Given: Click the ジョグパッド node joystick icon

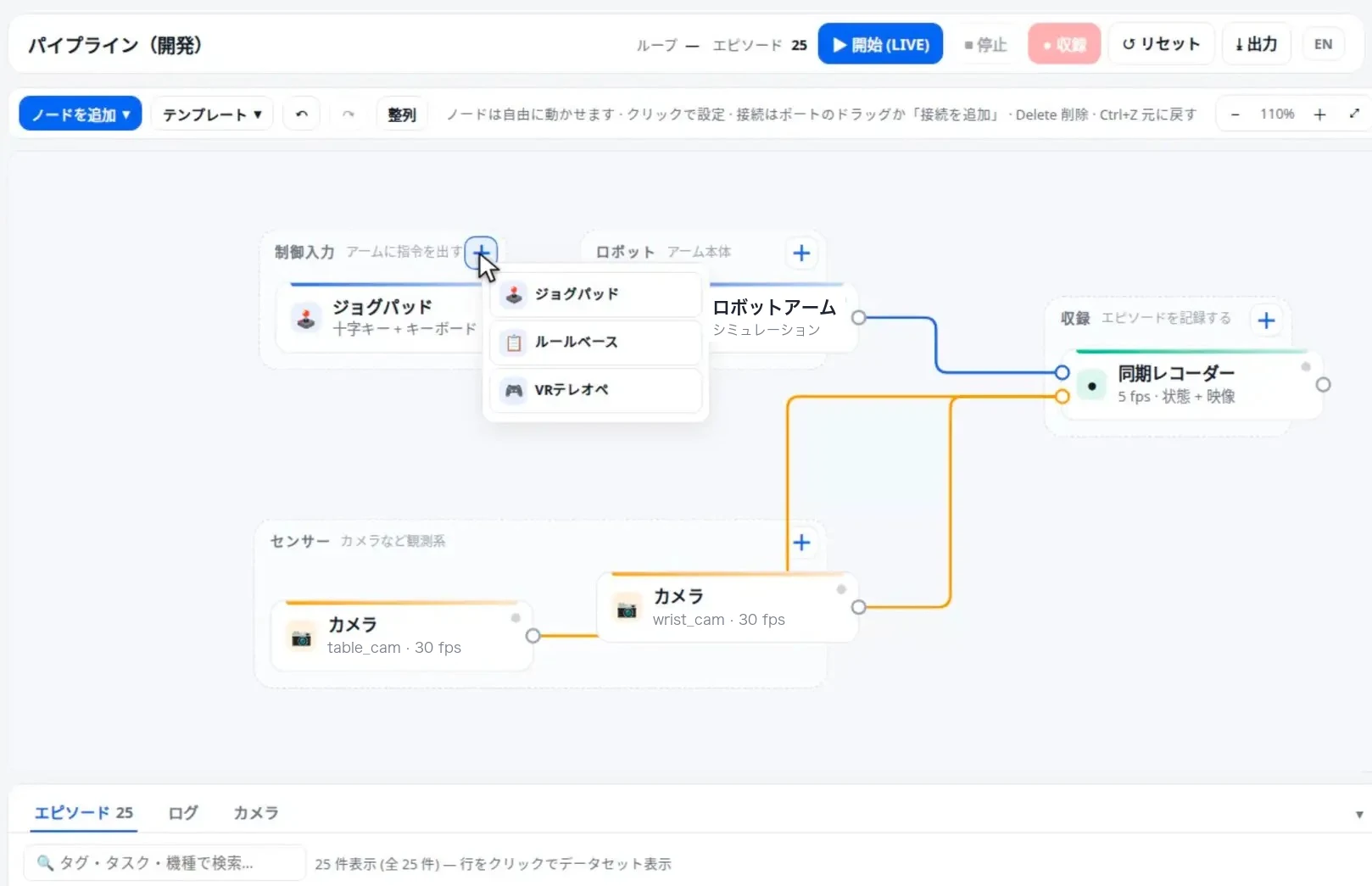Looking at the screenshot, I should click(306, 318).
